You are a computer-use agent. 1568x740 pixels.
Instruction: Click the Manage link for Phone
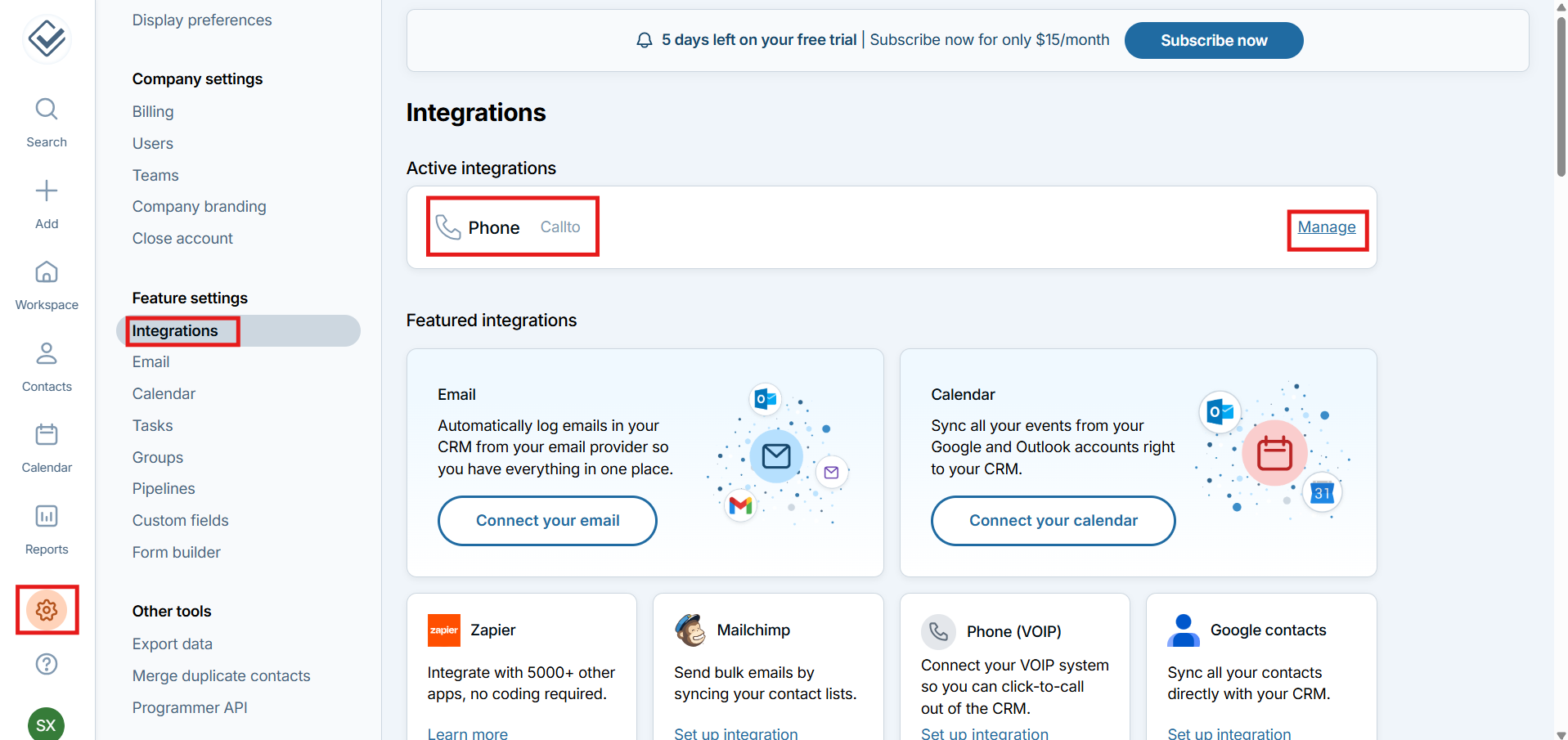1326,227
